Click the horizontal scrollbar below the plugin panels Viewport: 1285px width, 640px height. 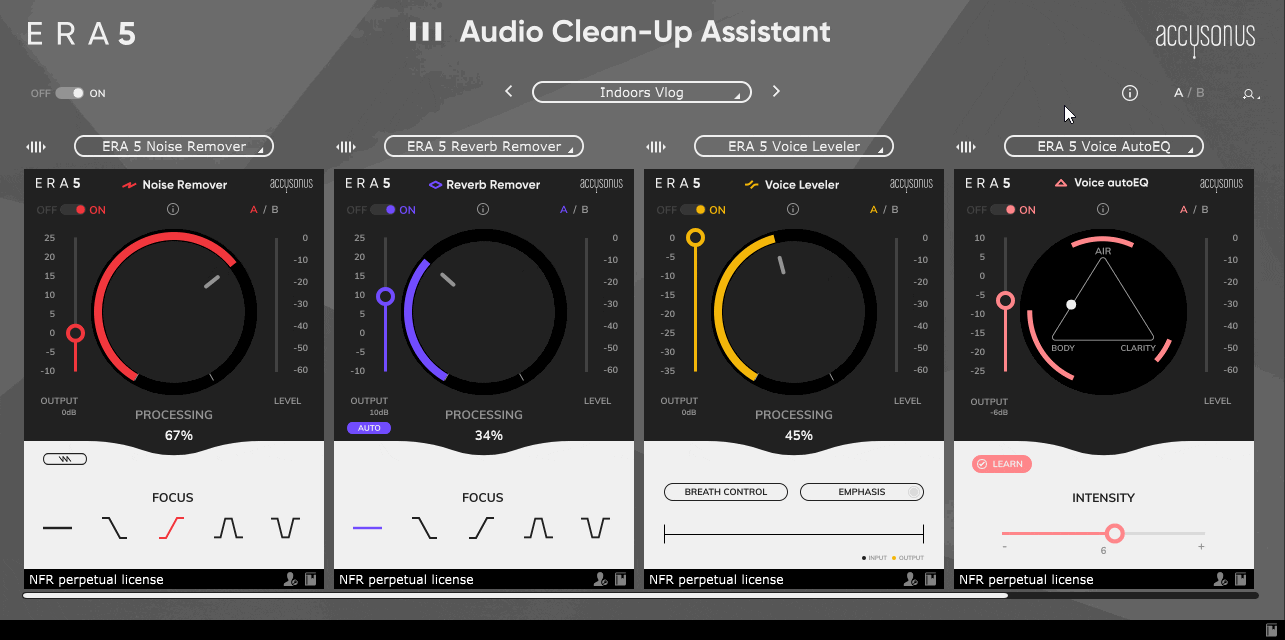[515, 595]
